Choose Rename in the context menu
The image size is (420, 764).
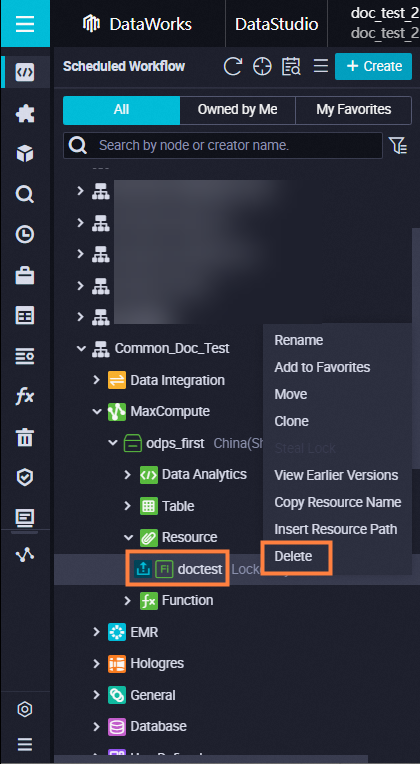coord(299,340)
